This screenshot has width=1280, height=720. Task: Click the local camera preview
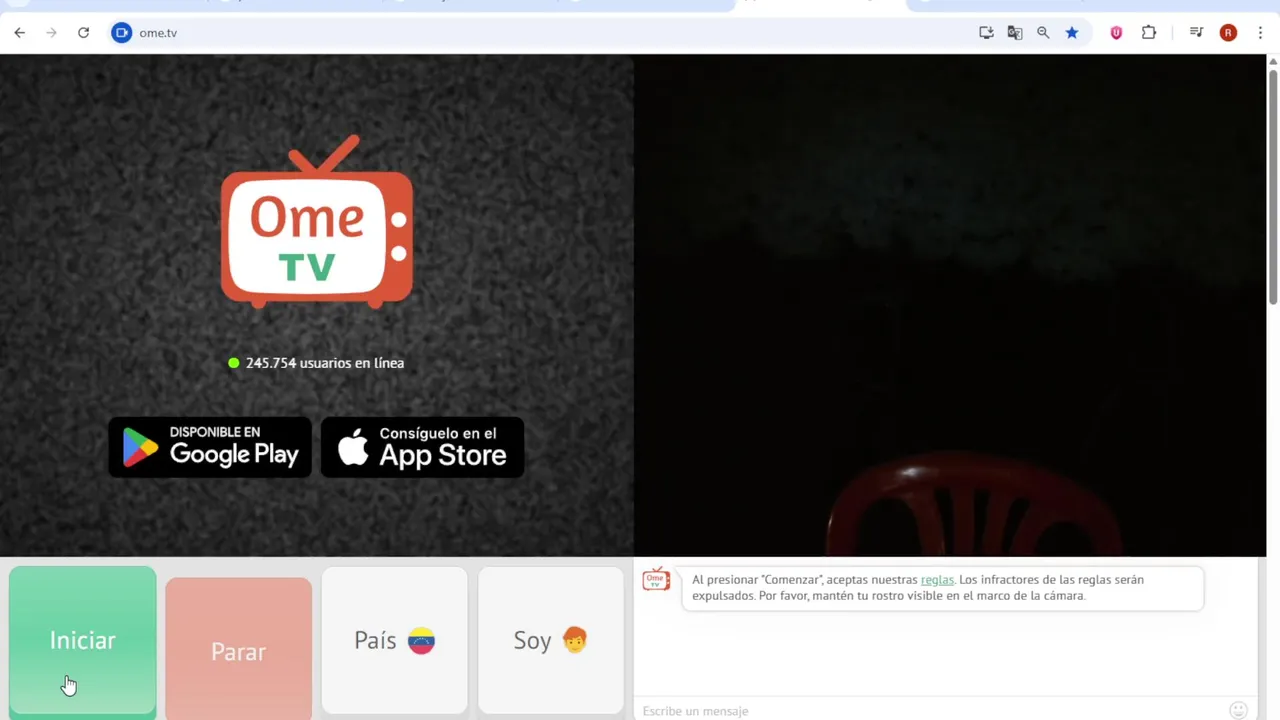[x=950, y=305]
